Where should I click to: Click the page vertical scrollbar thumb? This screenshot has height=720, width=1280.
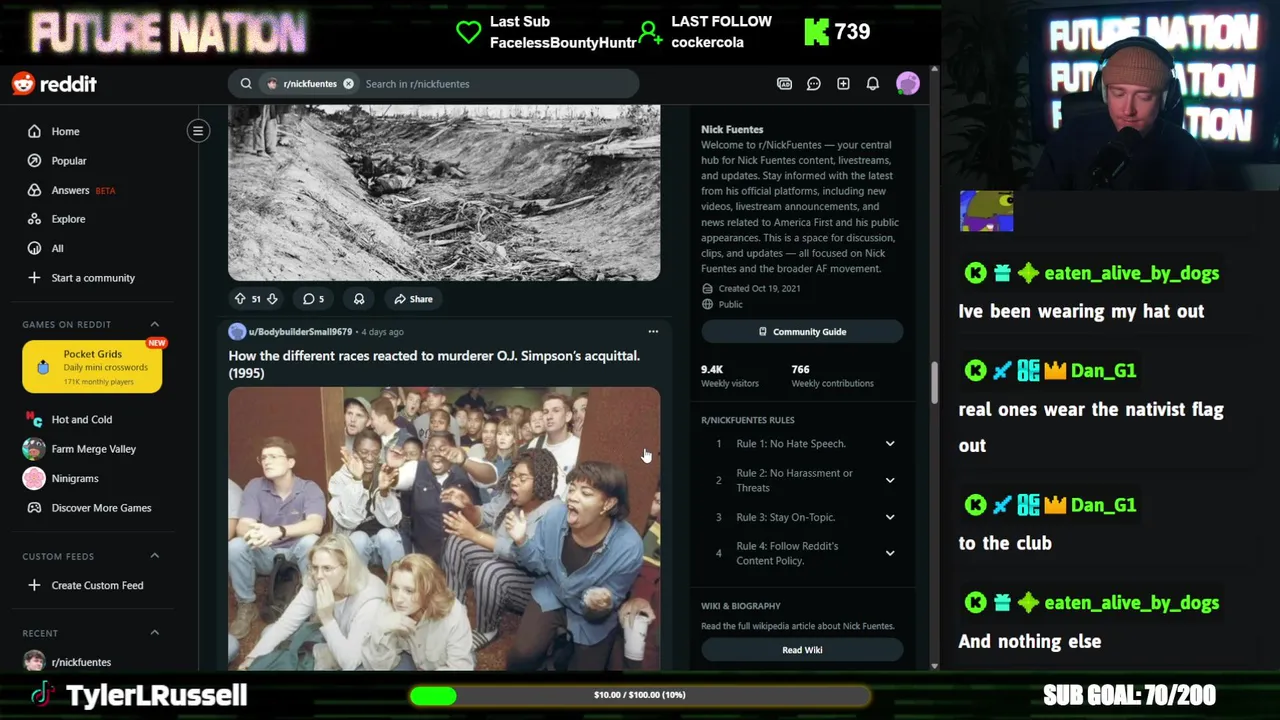[x=934, y=382]
